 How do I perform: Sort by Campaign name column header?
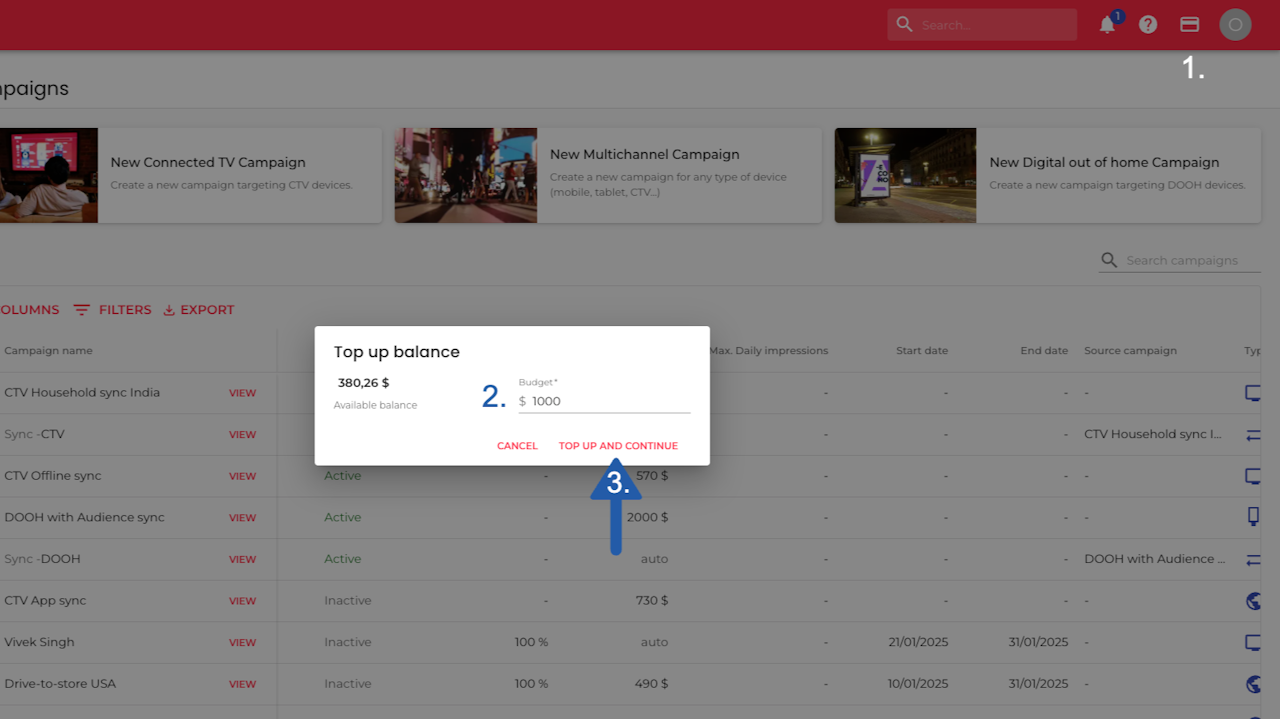[x=48, y=351]
